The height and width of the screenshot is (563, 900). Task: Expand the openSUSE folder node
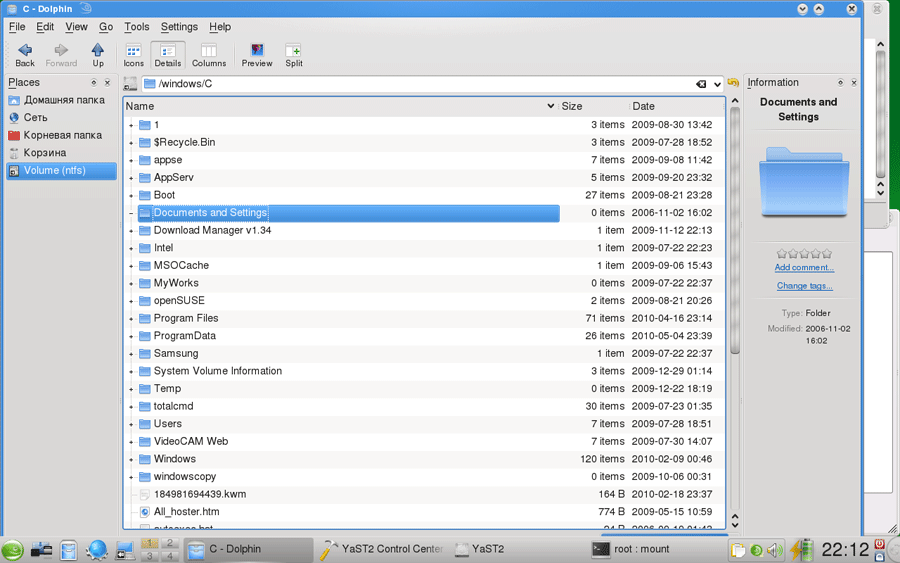[x=131, y=301]
